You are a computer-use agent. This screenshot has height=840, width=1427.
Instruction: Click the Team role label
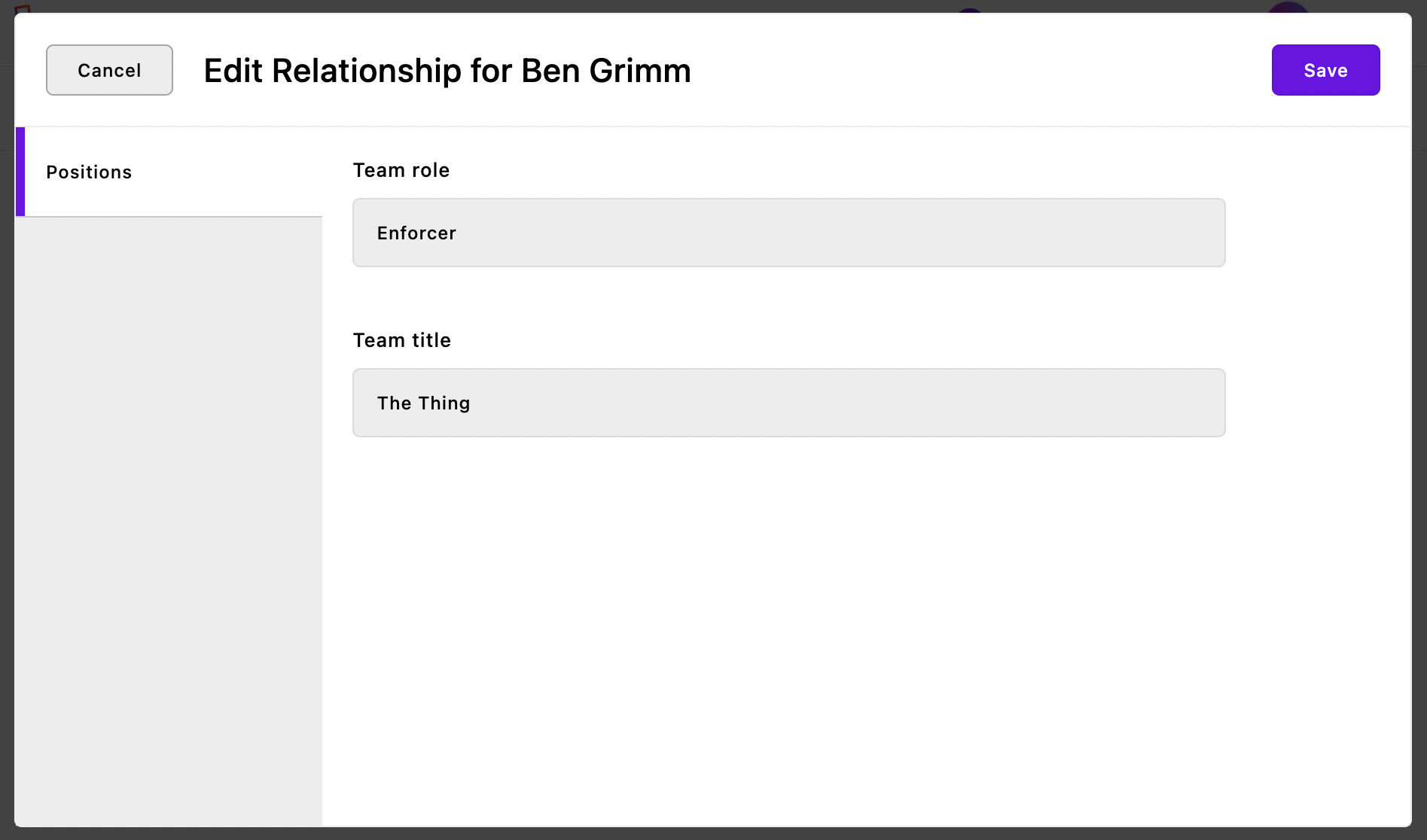click(401, 170)
